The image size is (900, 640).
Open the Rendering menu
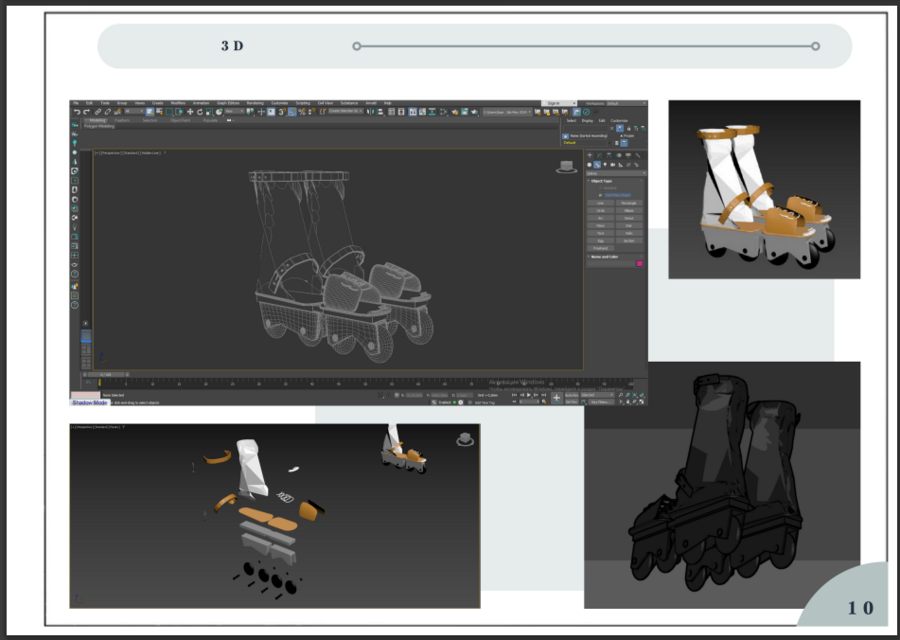(255, 103)
